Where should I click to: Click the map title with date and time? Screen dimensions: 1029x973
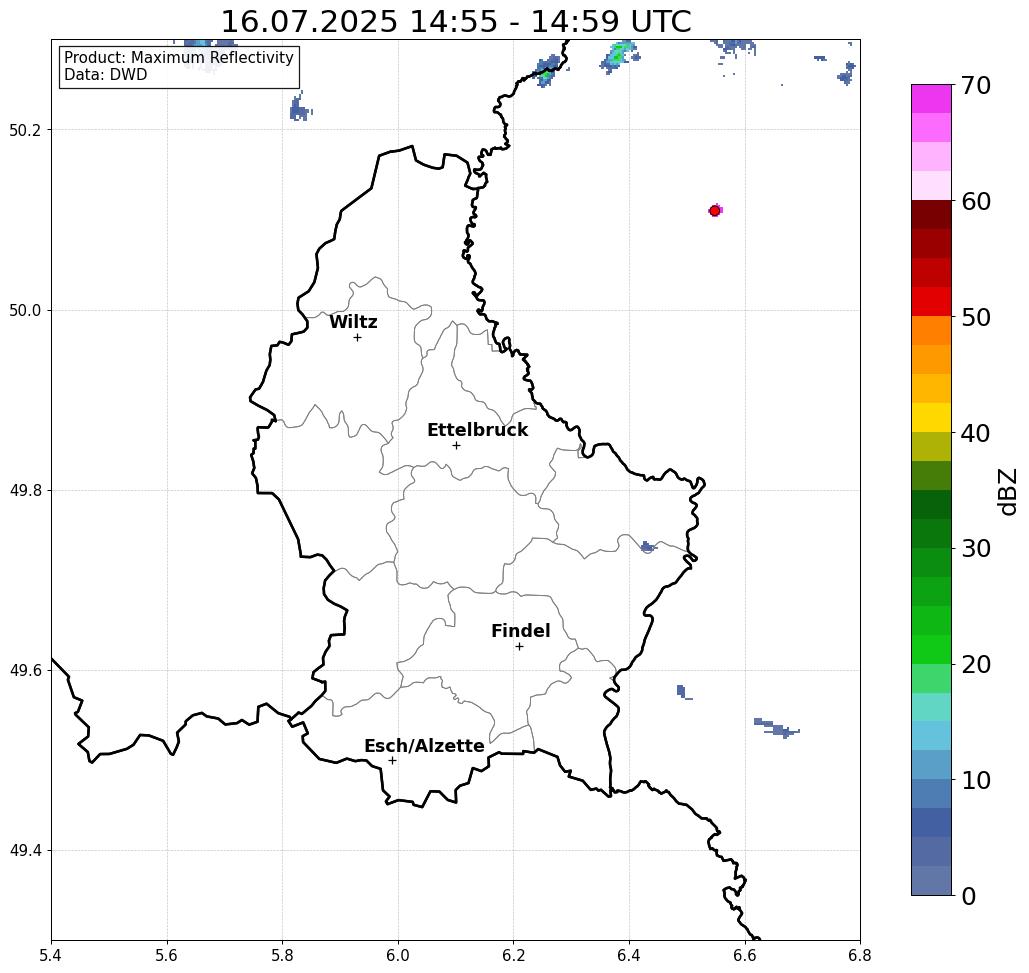pos(456,22)
